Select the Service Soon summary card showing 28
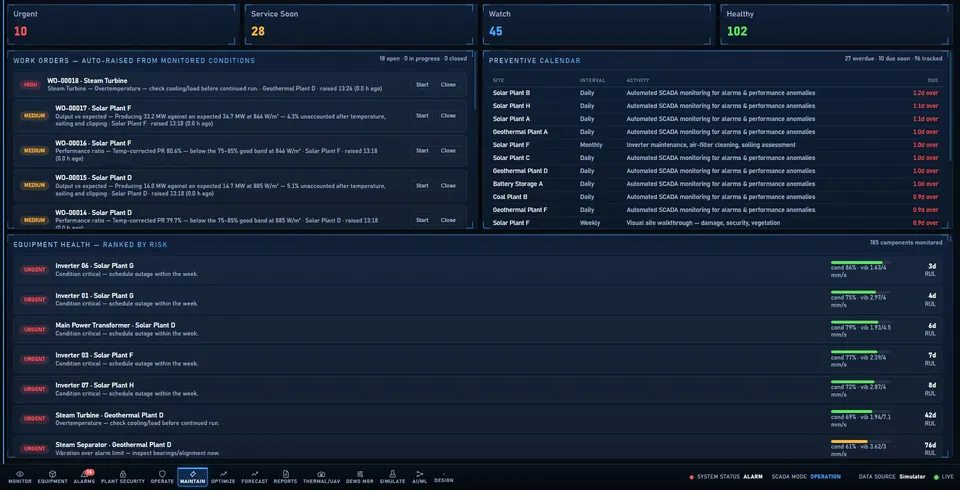 coord(359,24)
